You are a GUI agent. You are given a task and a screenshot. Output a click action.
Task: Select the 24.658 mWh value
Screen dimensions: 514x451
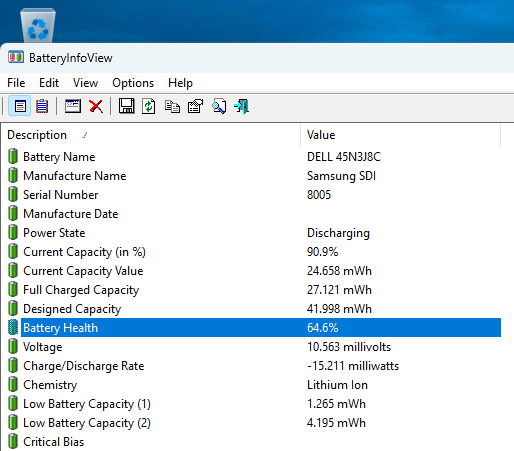click(x=339, y=271)
